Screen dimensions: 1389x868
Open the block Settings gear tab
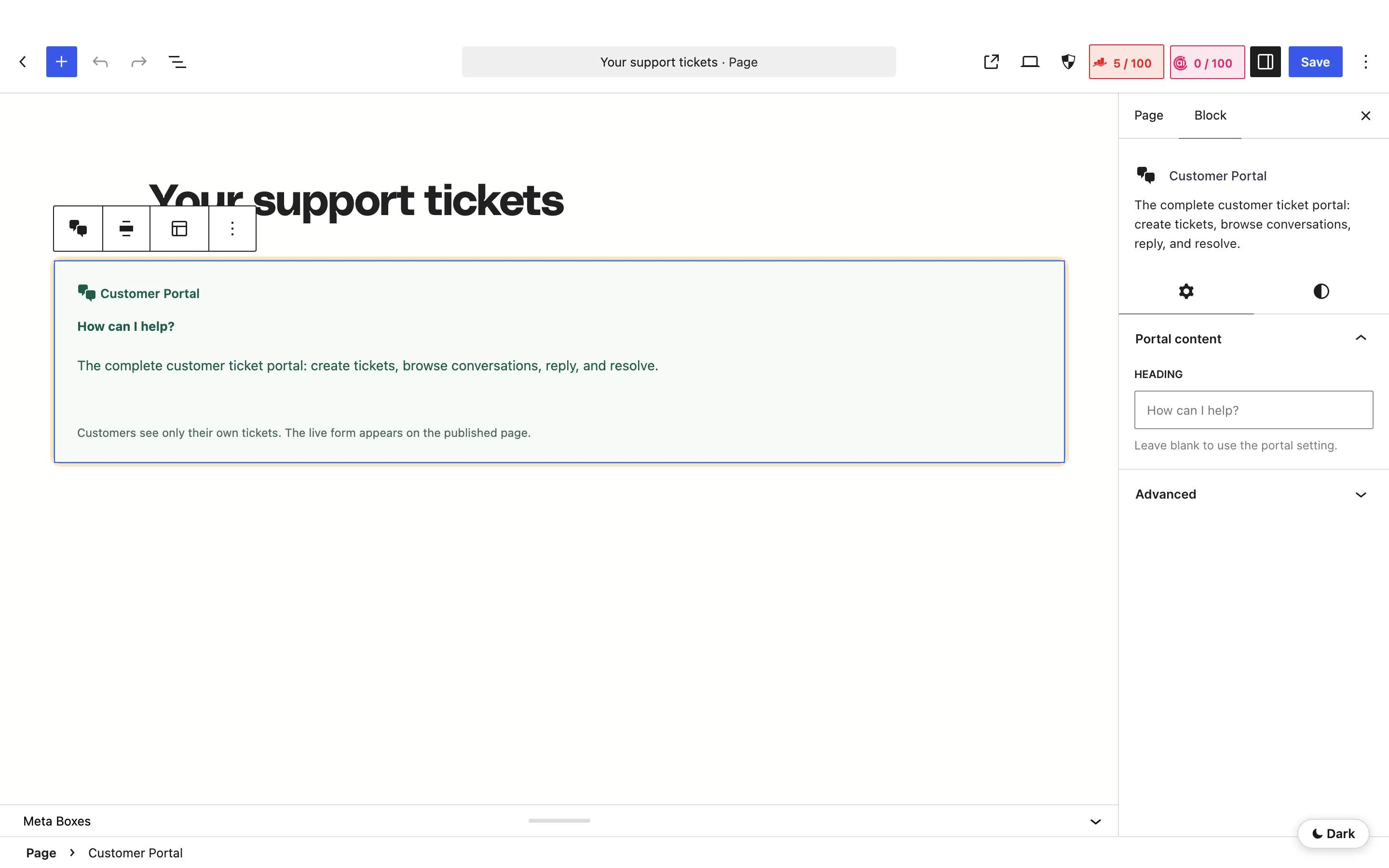click(x=1186, y=291)
